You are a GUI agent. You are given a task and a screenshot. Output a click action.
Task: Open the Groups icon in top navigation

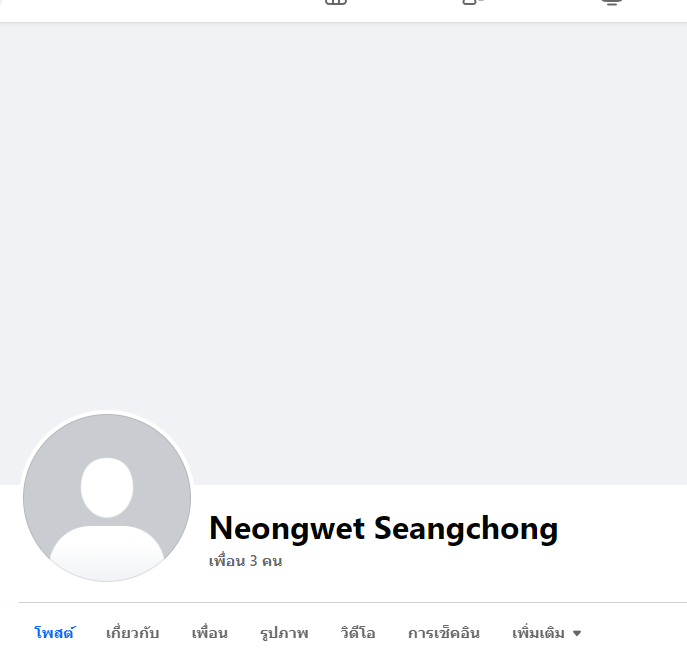(x=473, y=3)
